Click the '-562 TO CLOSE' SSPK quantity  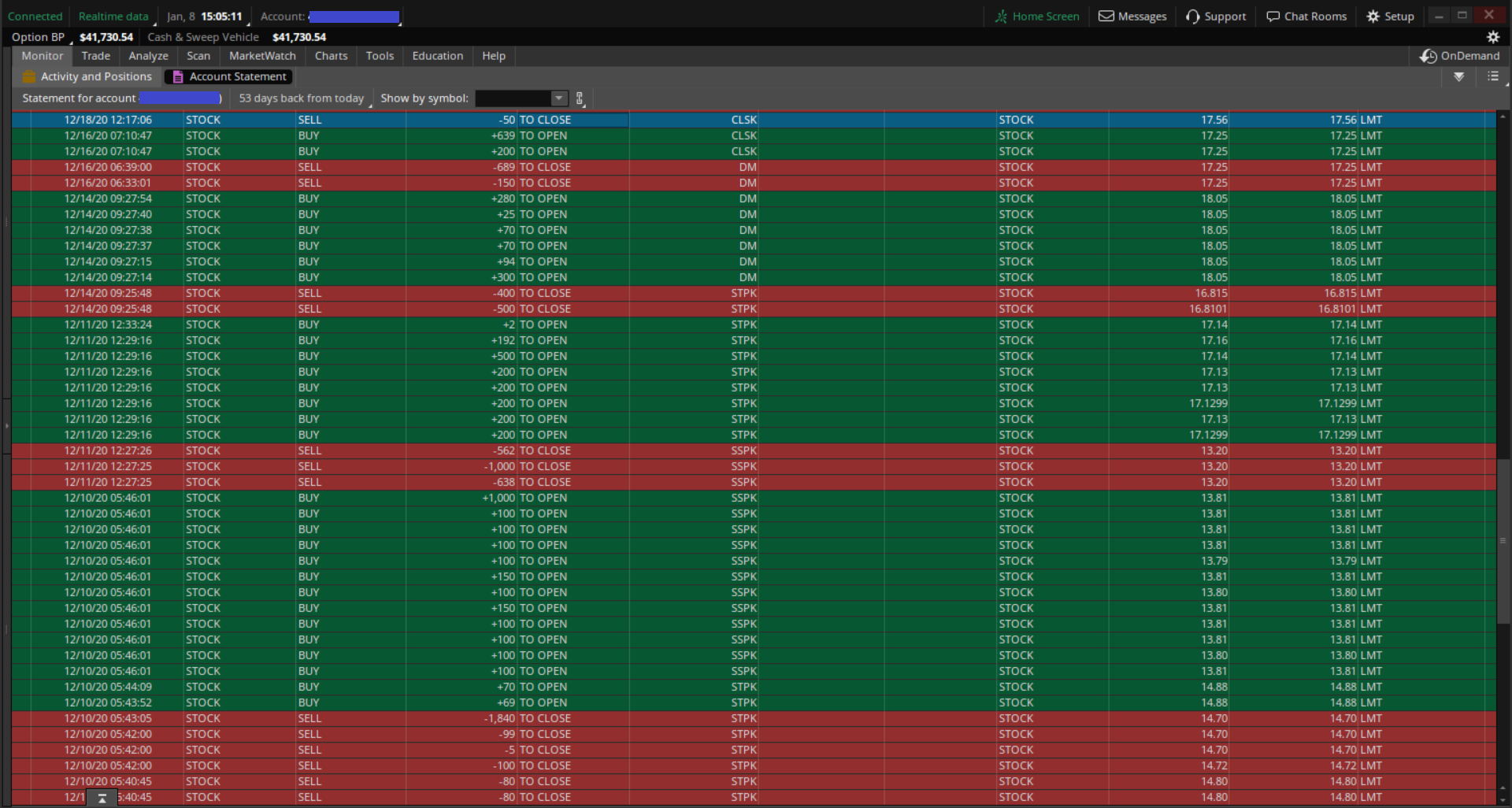532,450
